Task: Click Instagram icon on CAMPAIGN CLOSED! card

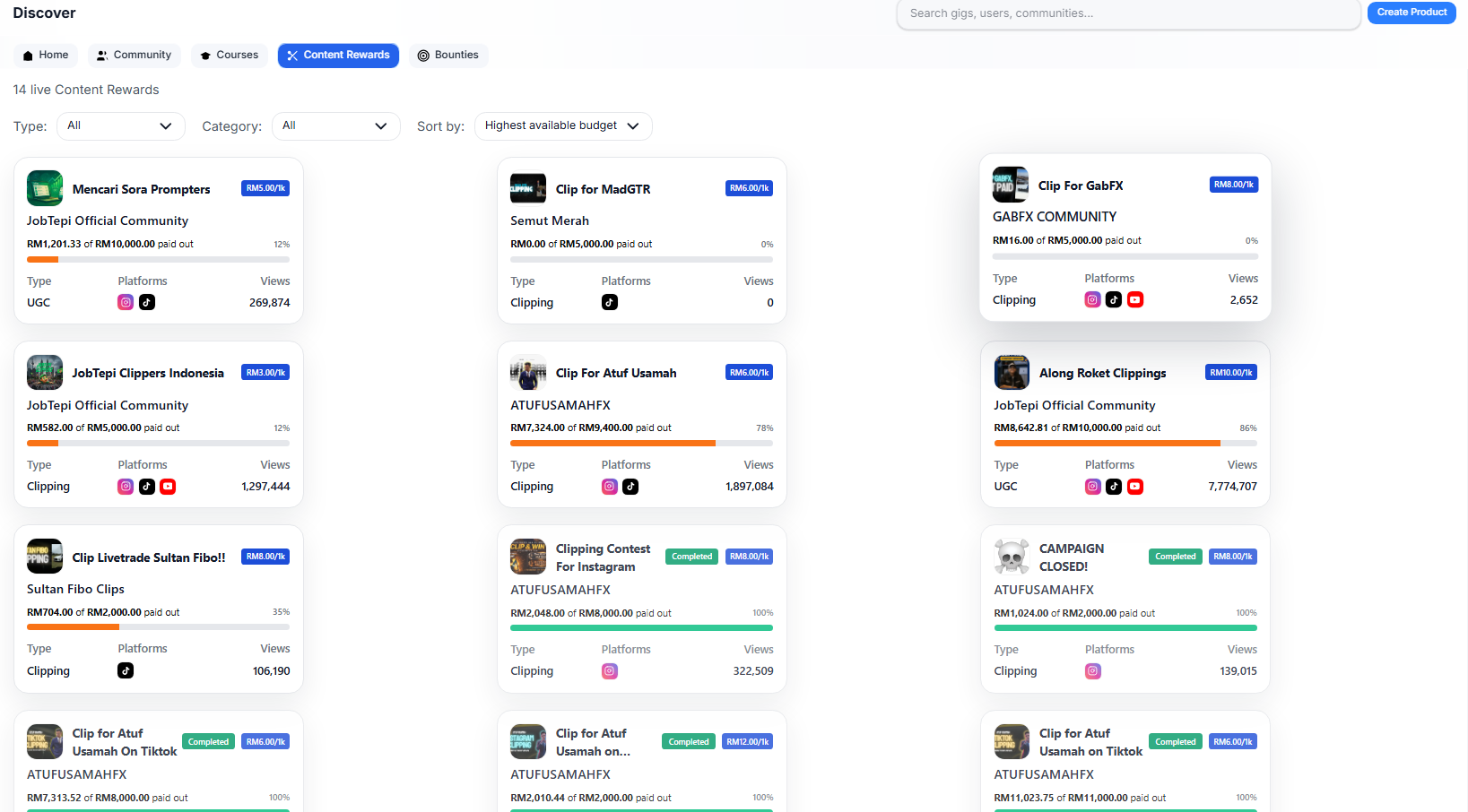Action: click(1093, 671)
